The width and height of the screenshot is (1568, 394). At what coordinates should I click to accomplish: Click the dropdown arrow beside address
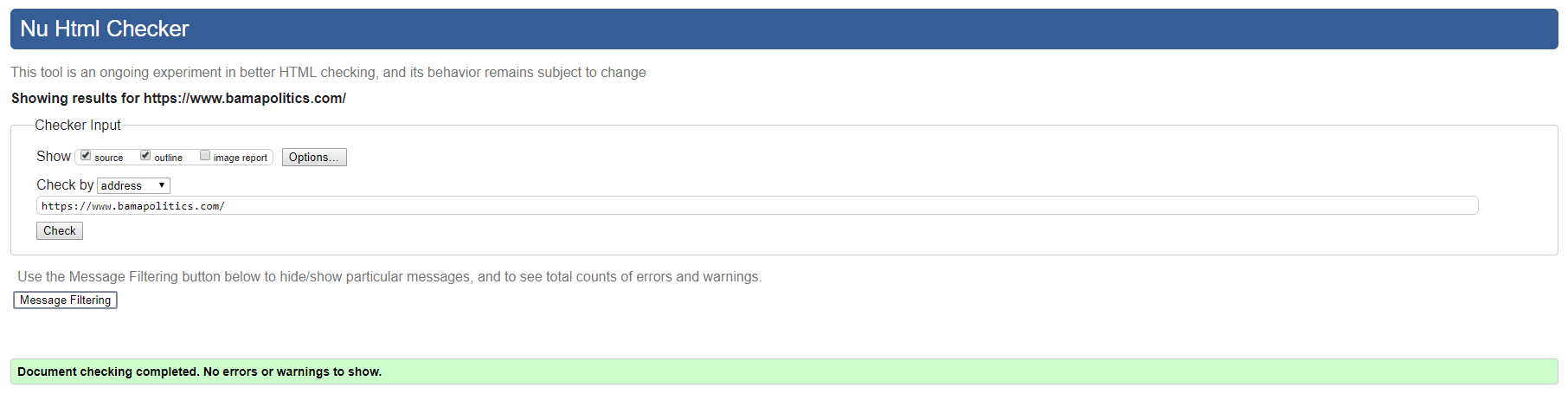click(162, 185)
